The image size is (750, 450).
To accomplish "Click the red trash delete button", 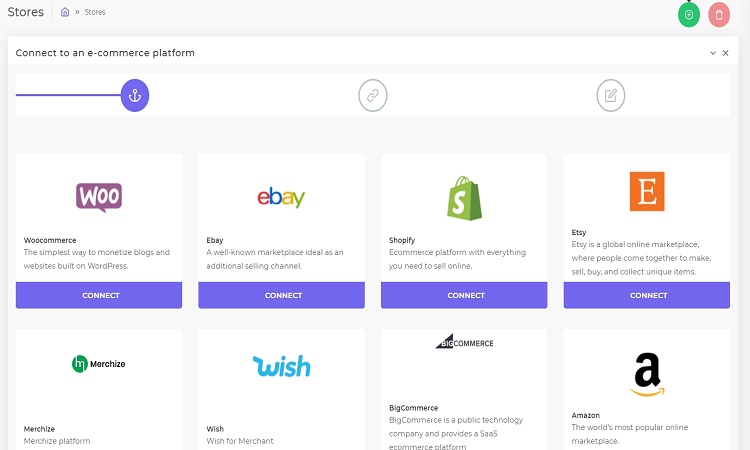I will [719, 15].
